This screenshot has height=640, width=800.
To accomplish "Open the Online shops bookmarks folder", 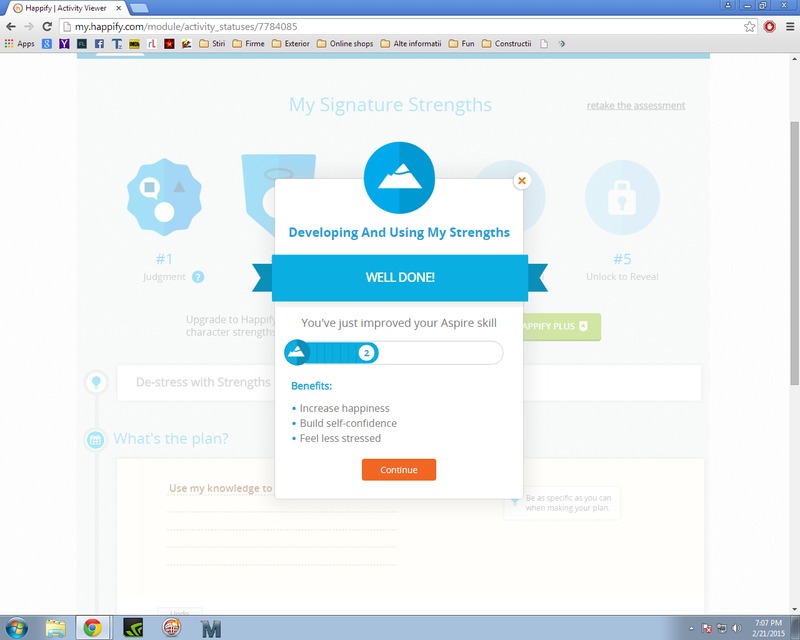I will click(345, 44).
